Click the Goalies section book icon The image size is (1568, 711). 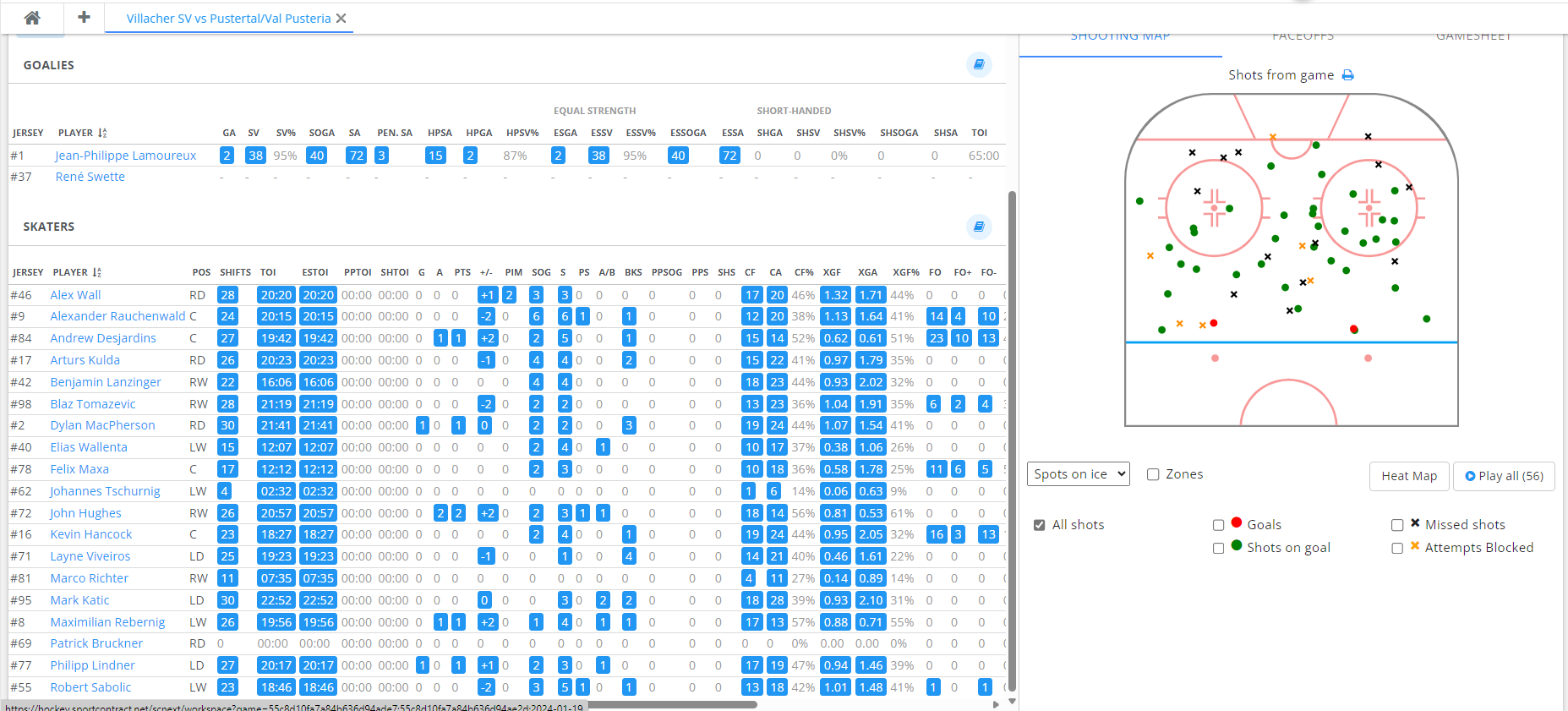tap(979, 64)
